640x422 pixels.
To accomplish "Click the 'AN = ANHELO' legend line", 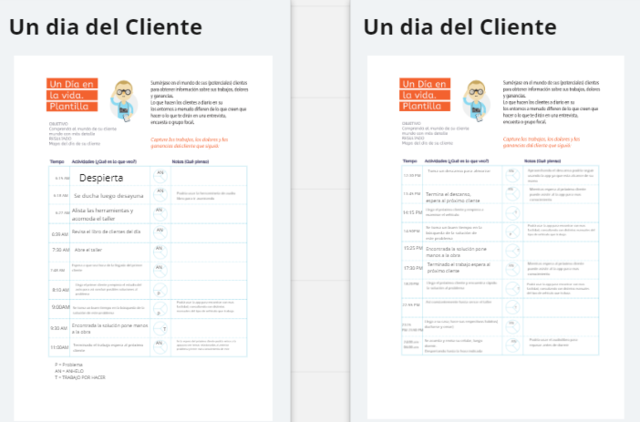I will (69, 371).
